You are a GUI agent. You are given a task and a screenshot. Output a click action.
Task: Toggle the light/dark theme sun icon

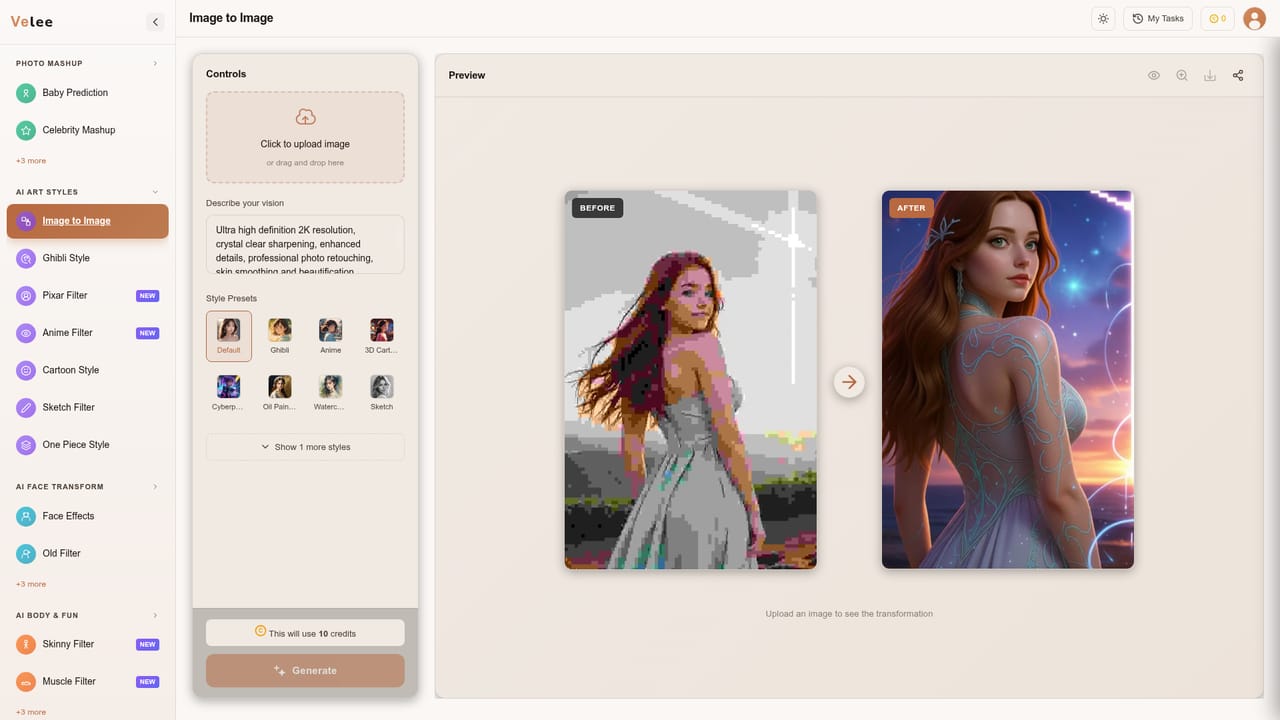pyautogui.click(x=1103, y=18)
